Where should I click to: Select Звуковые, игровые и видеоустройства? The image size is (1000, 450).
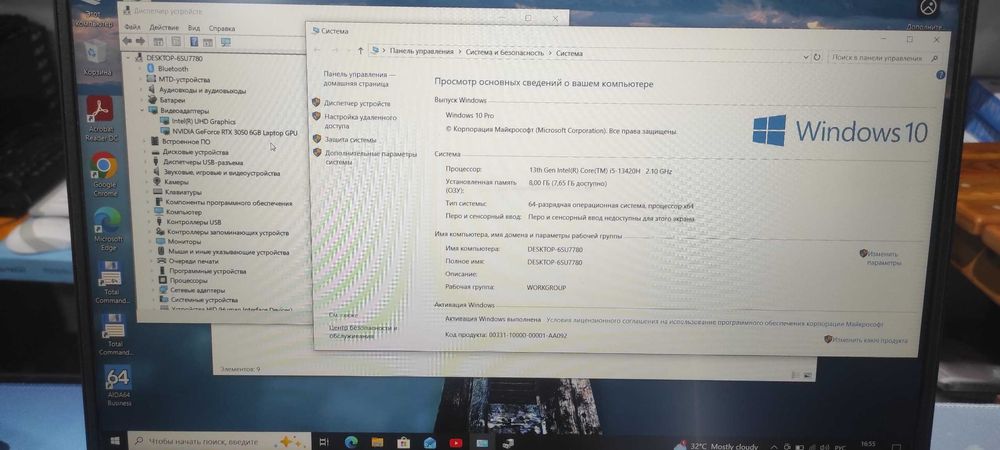pos(222,173)
